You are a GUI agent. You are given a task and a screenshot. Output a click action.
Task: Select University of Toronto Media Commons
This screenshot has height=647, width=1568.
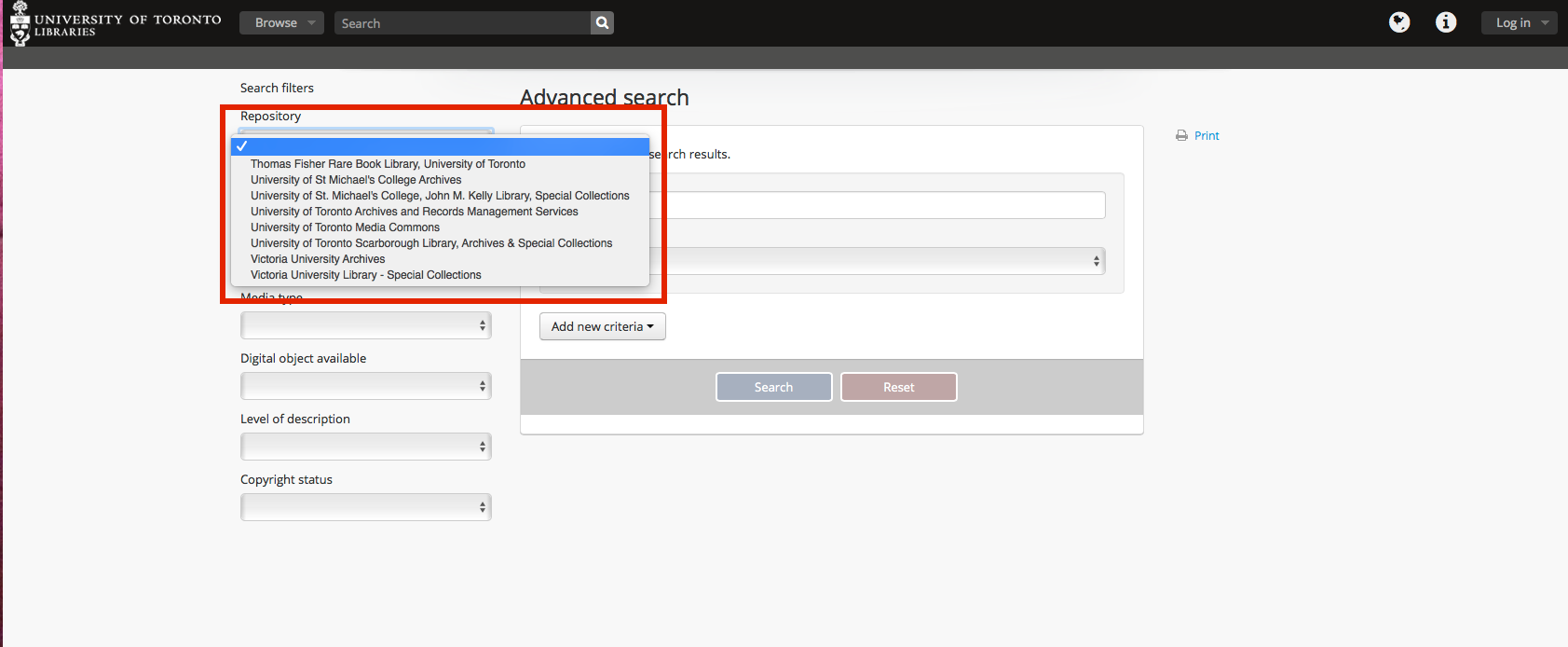pyautogui.click(x=440, y=227)
